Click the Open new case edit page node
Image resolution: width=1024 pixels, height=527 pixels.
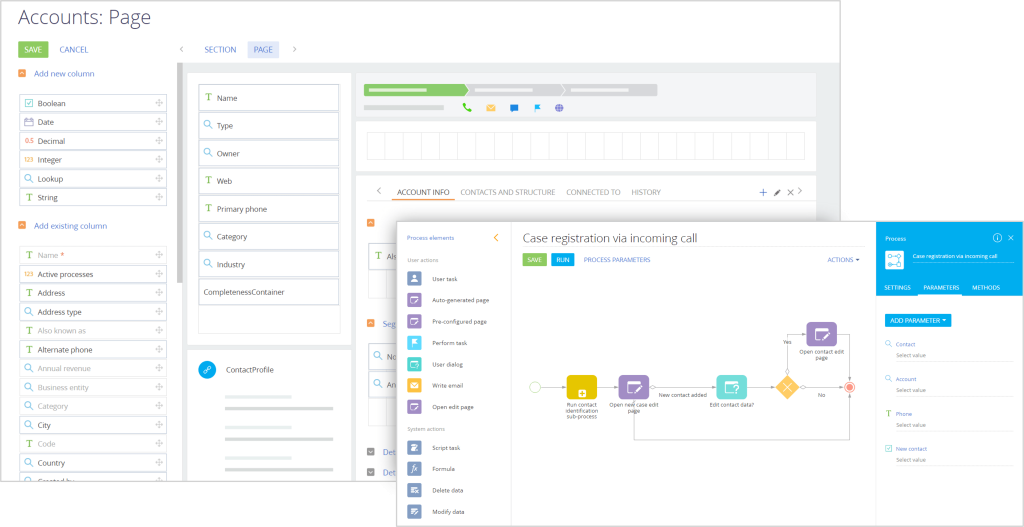633,387
